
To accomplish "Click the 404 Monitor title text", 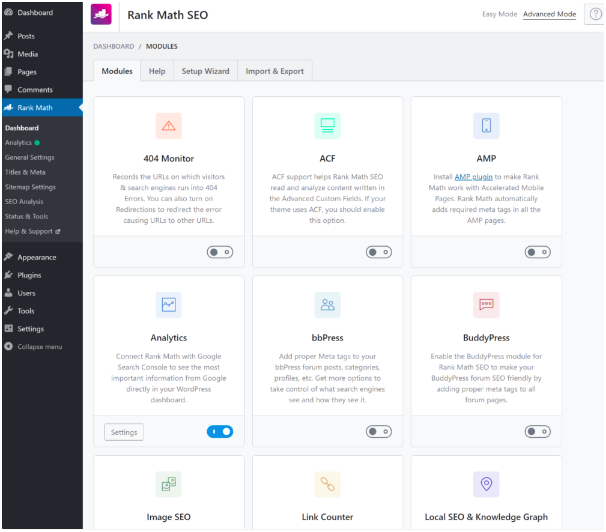I will [x=169, y=158].
